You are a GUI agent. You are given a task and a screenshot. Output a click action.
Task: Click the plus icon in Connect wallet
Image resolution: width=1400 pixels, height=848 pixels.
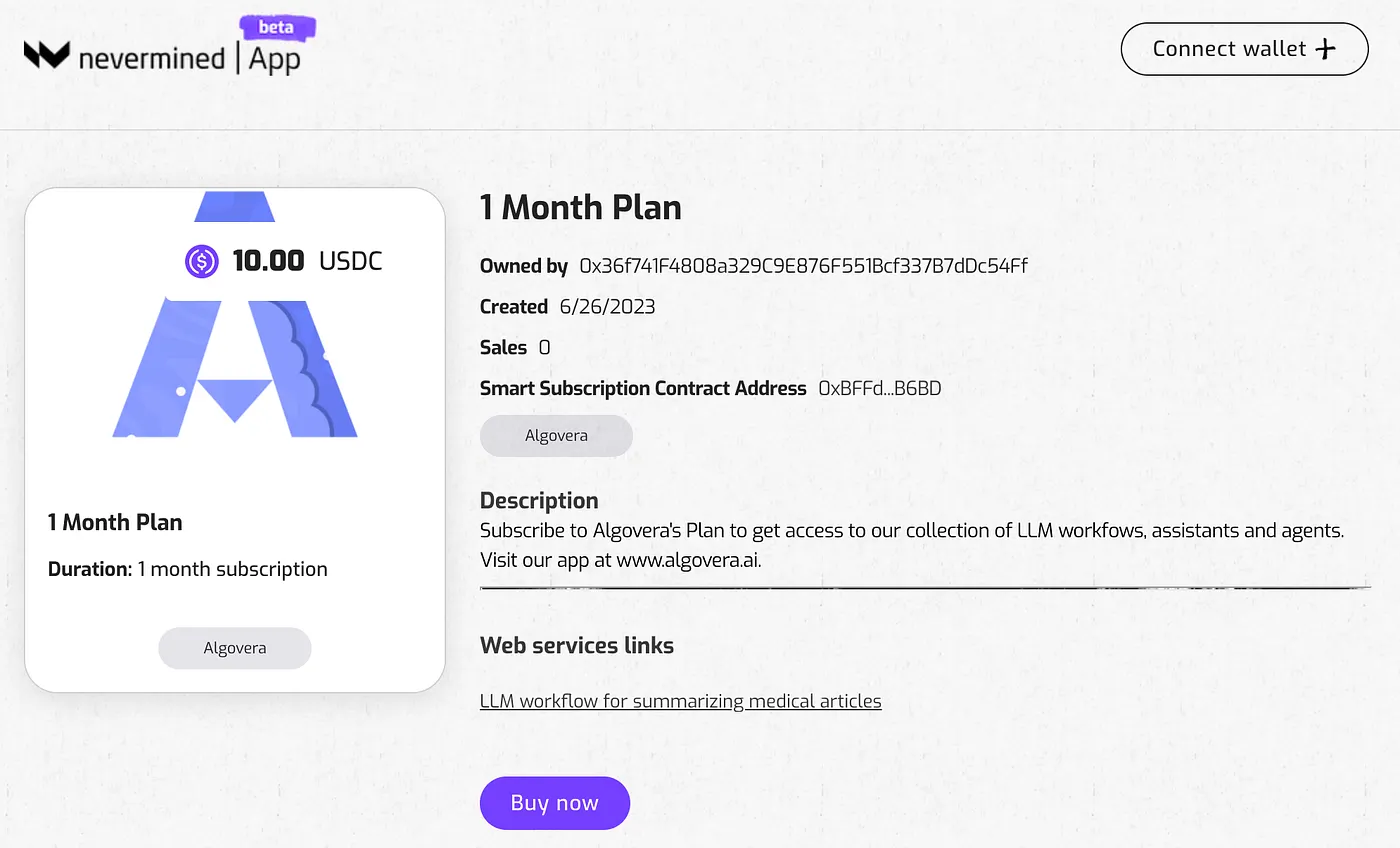click(x=1325, y=49)
